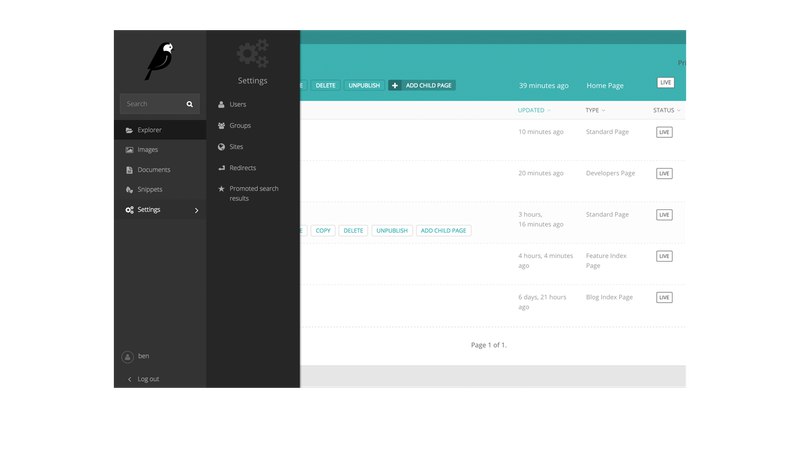Click LIVE badge in the Feature Index Page row
The image size is (800, 450).
(x=664, y=256)
